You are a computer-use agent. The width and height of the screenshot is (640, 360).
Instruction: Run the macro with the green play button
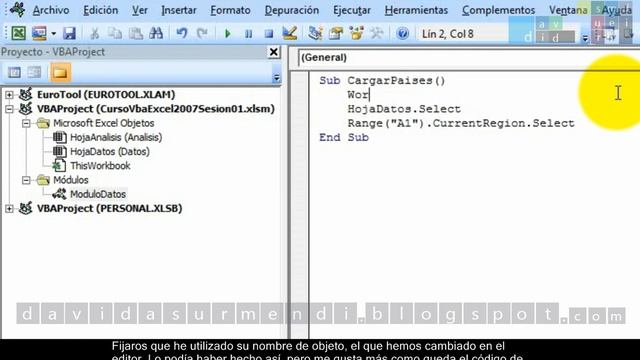228,33
